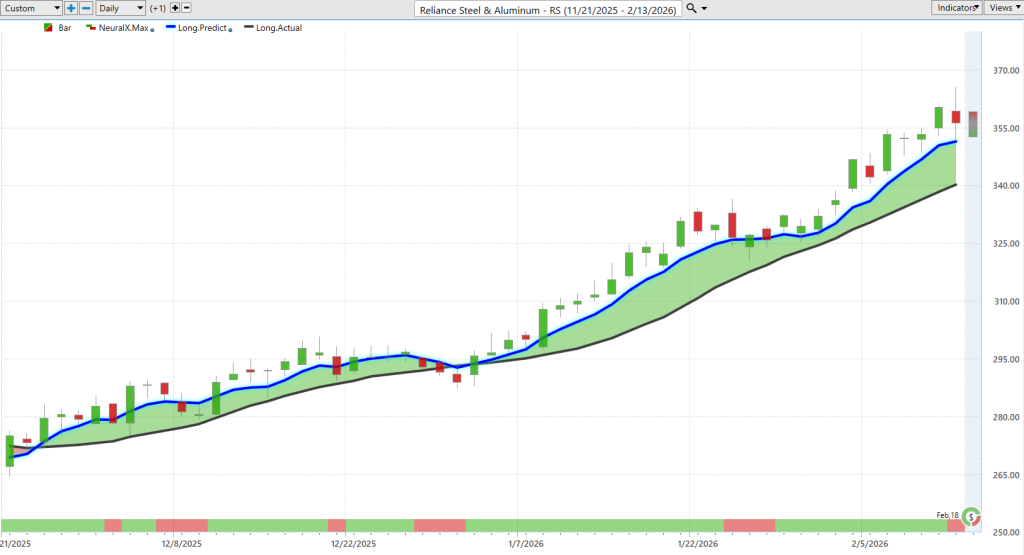
Task: Click the black minus icon beside (+1)
Action: [x=186, y=8]
